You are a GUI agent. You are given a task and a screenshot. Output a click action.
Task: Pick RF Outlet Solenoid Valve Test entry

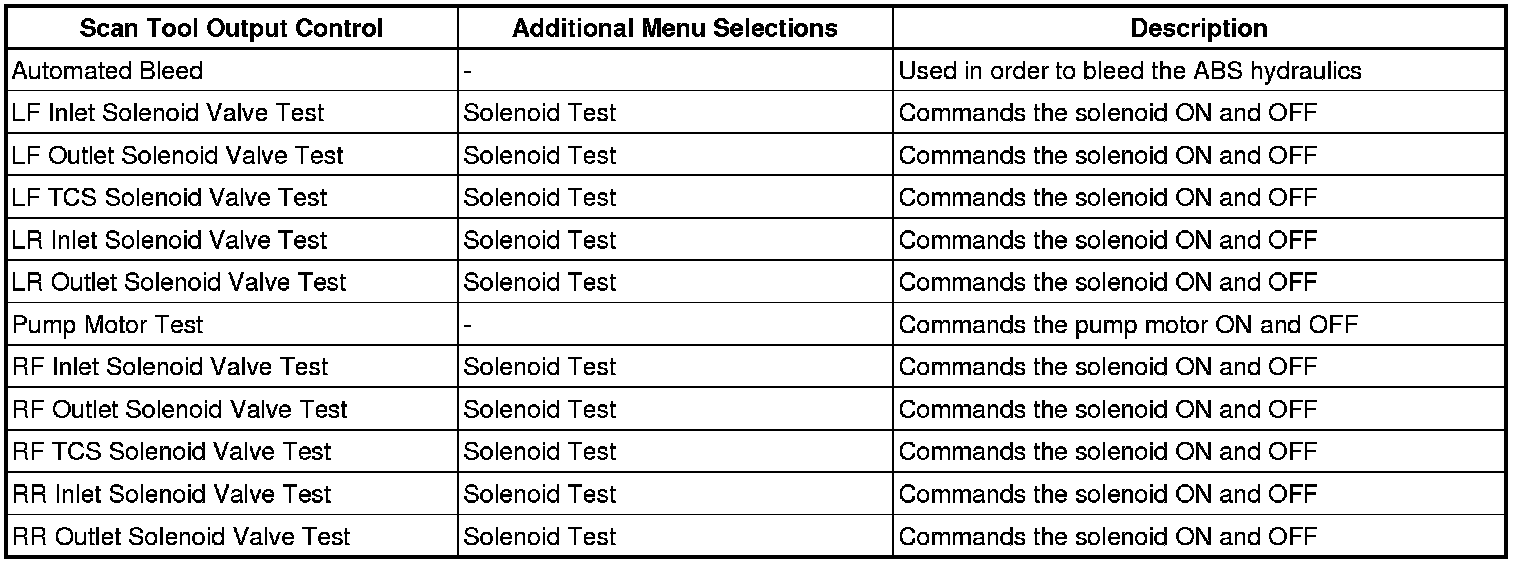point(181,409)
